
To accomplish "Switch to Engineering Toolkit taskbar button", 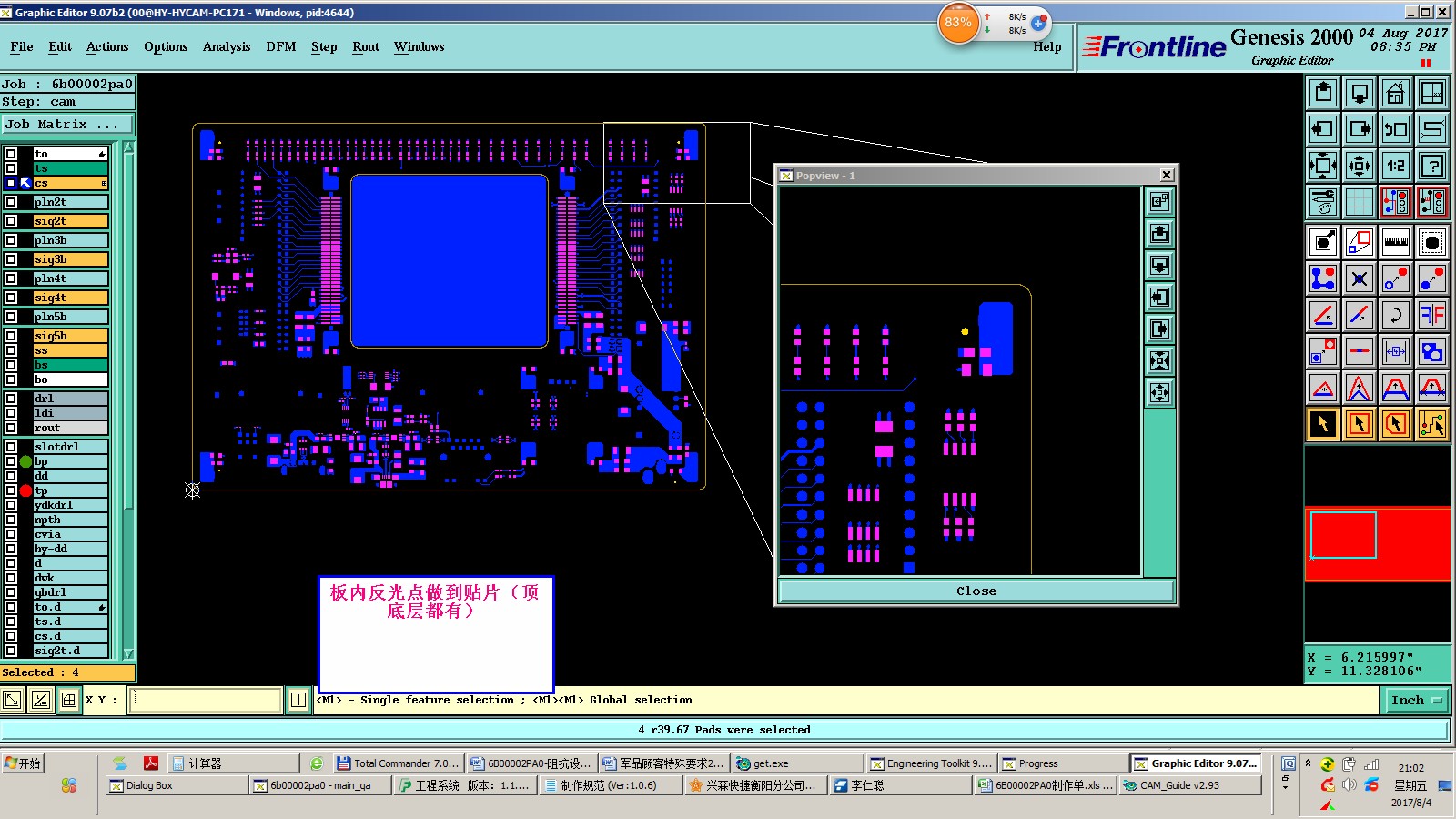I will tap(930, 763).
